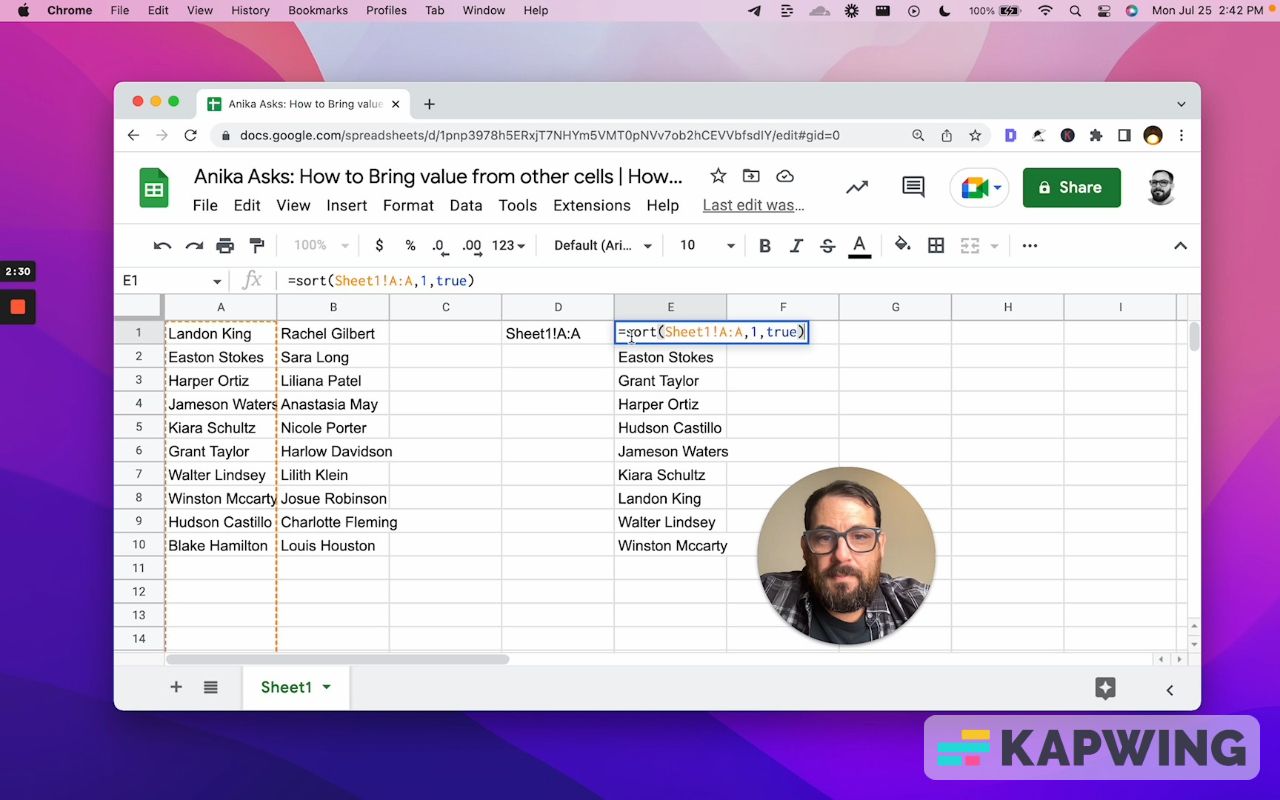Open the comment history icon

(913, 187)
